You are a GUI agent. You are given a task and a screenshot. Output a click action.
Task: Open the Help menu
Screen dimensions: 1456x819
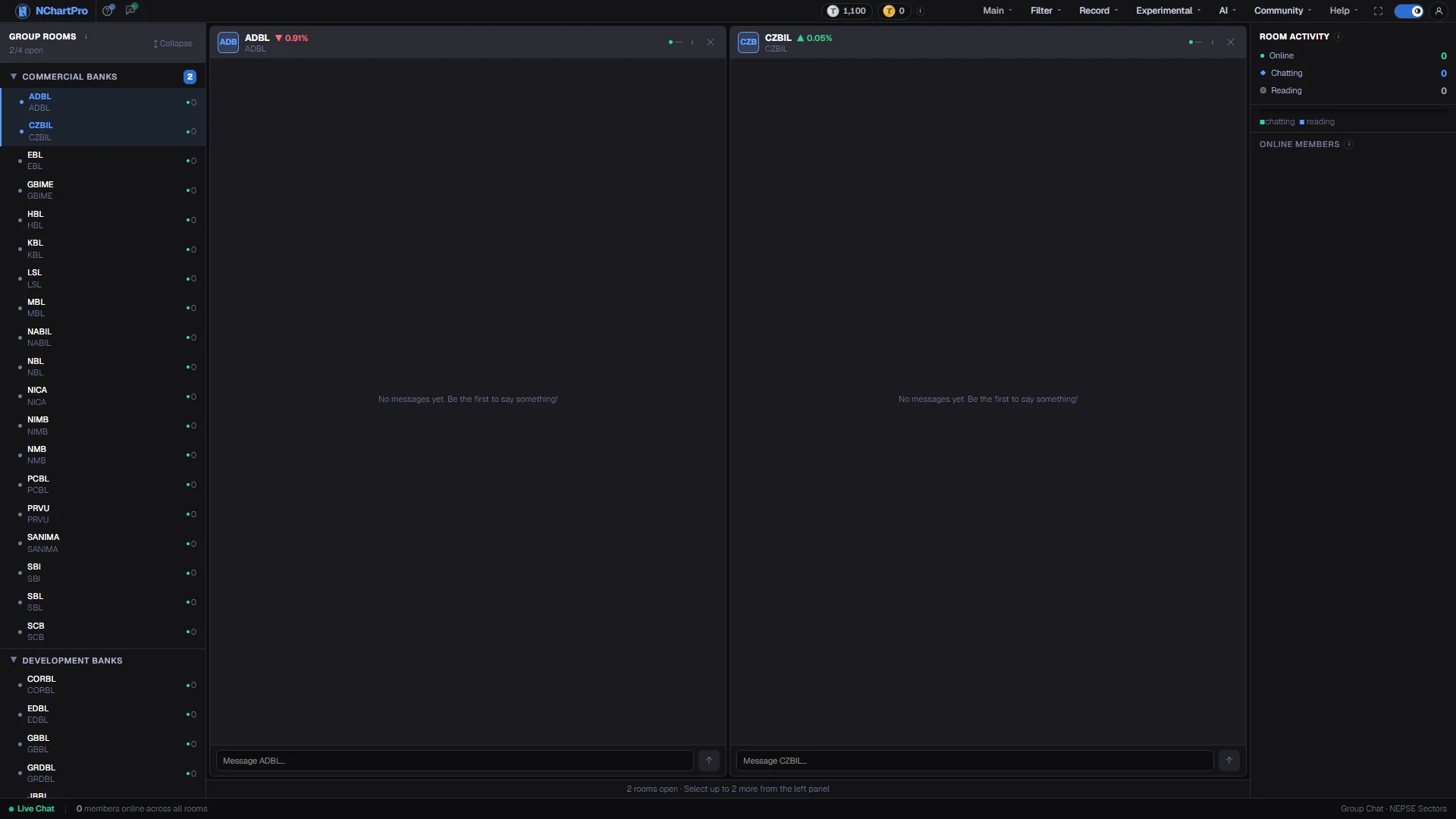(1344, 11)
